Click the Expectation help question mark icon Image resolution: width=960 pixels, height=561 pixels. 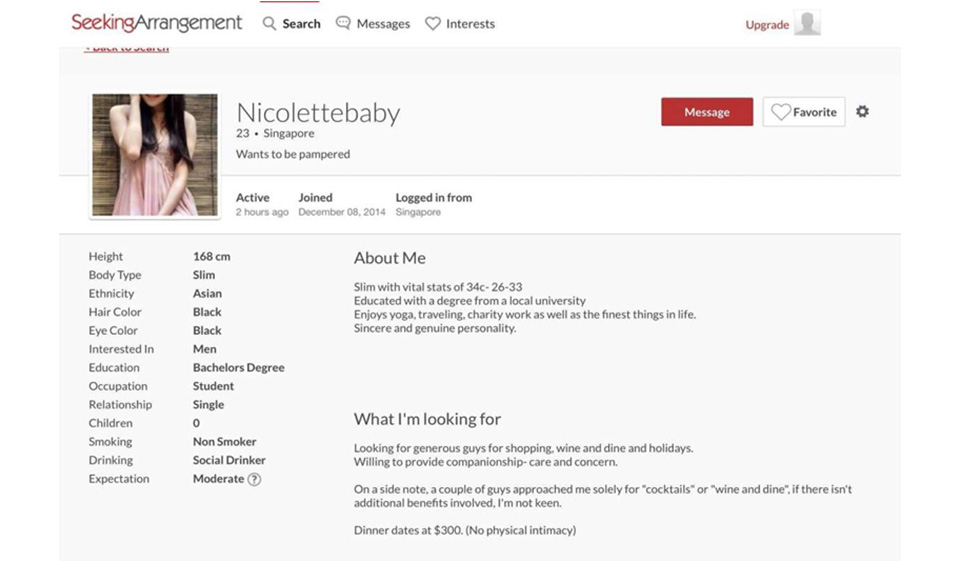(254, 479)
